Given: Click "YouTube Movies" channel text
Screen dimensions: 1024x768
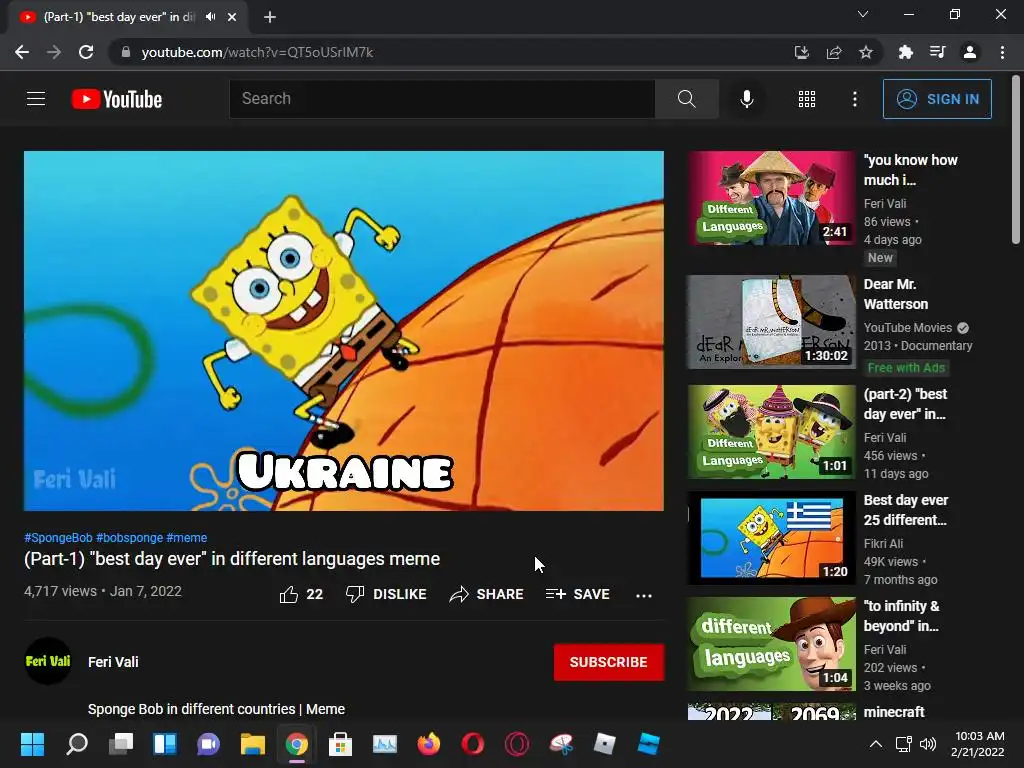Looking at the screenshot, I should tap(908, 328).
